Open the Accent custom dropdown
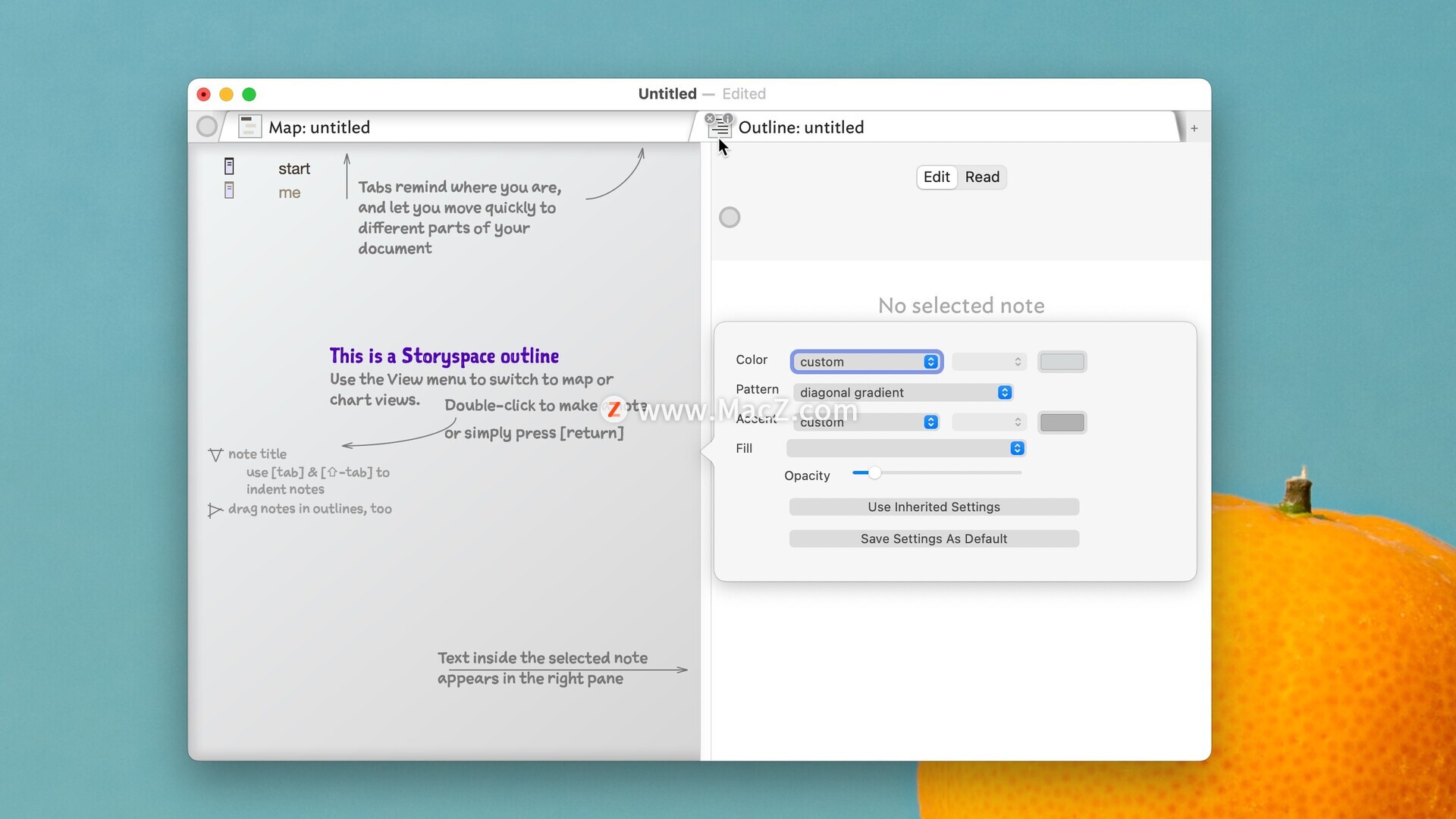This screenshot has width=1456, height=819. tap(866, 422)
